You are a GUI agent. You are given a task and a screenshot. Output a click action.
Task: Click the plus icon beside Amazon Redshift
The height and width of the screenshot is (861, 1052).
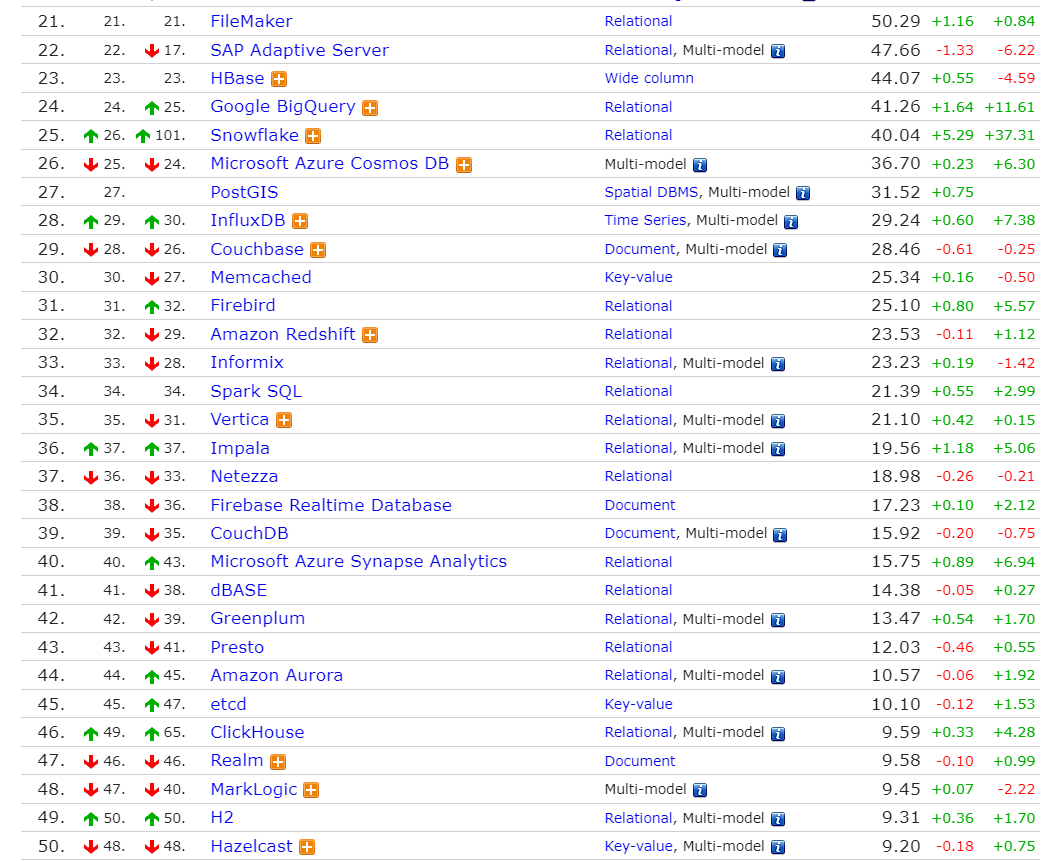[370, 336]
